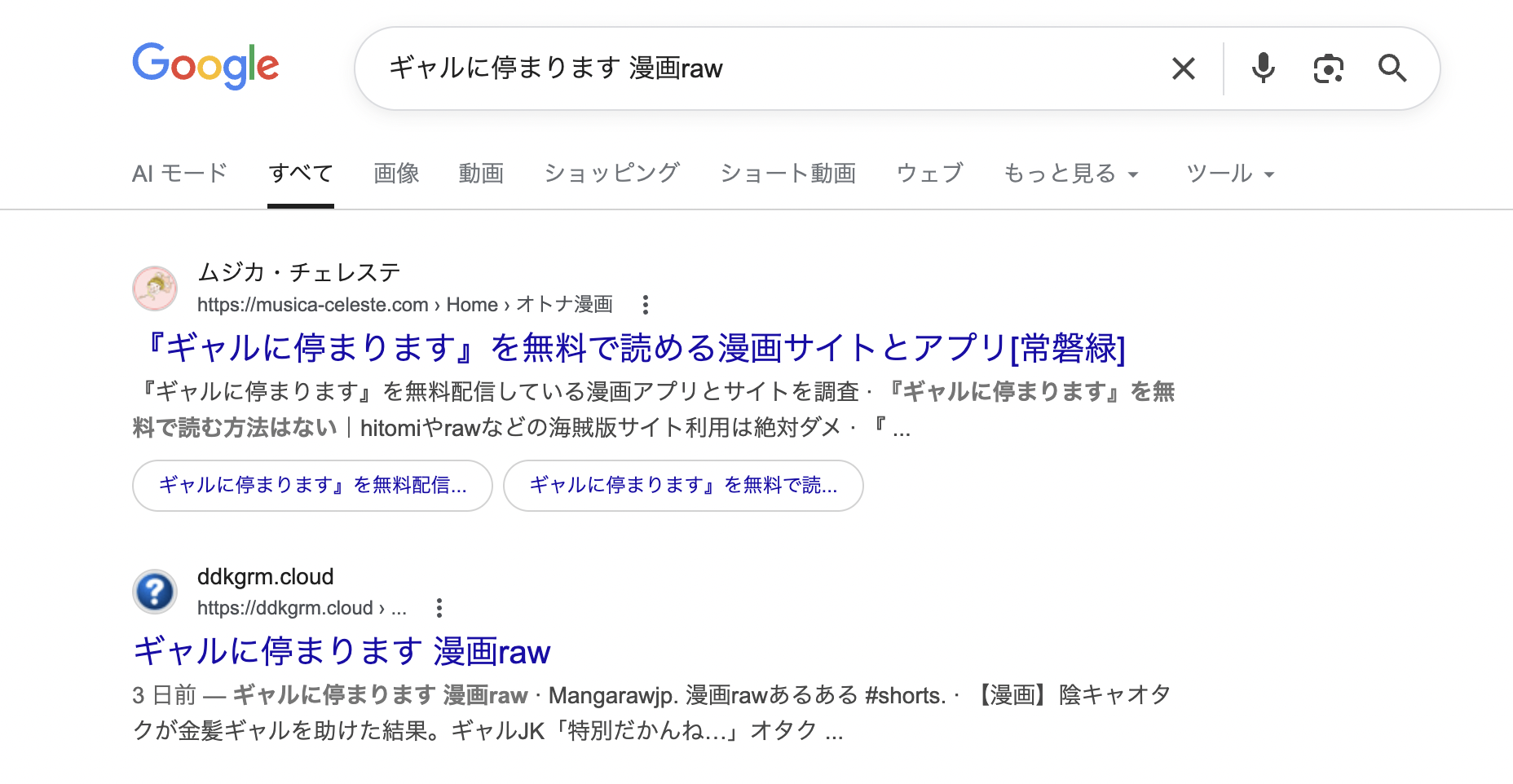
Task: Switch to 動画 tab
Action: click(481, 174)
